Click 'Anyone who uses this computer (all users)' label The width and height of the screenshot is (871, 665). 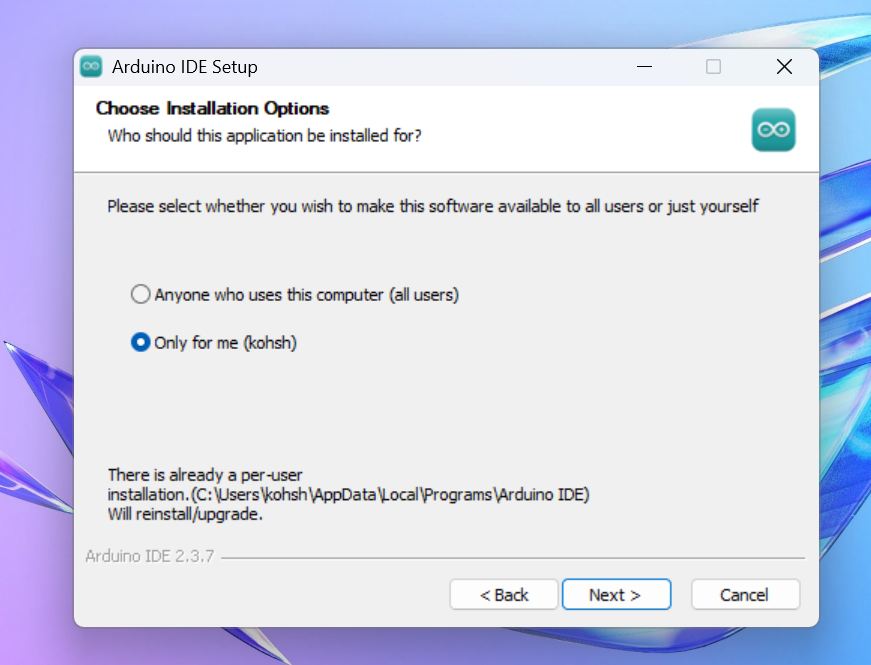pos(307,294)
